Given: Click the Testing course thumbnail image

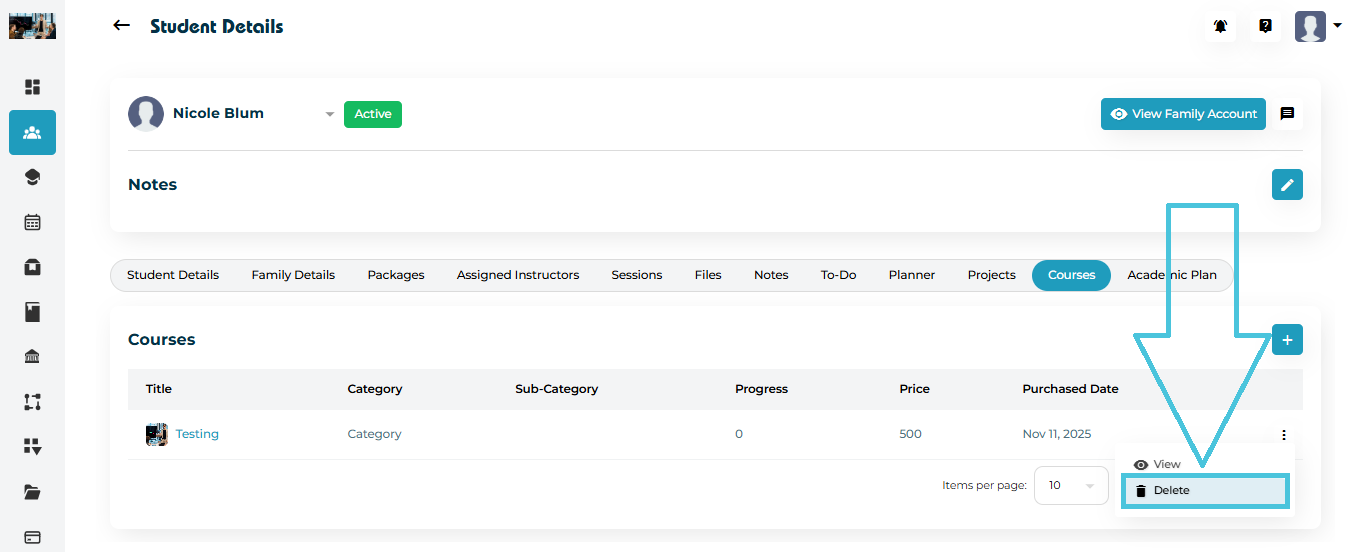Looking at the screenshot, I should pyautogui.click(x=156, y=434).
